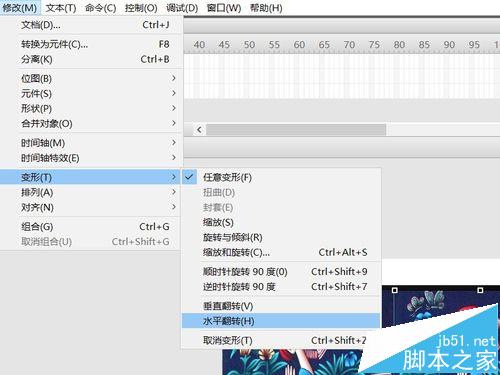Expand the 形状(P) submenu
Screen dimensions: 500x375
point(91,109)
